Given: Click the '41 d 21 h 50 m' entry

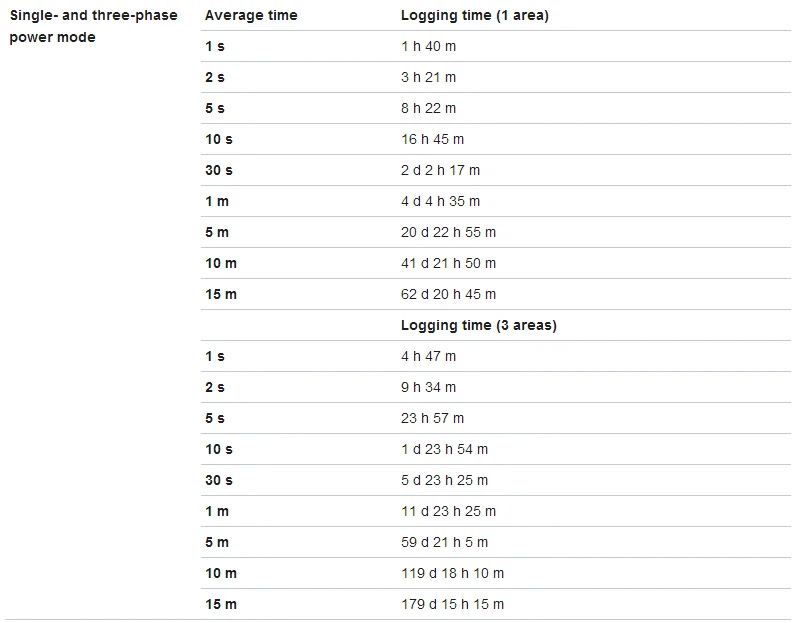Looking at the screenshot, I should [x=448, y=263].
